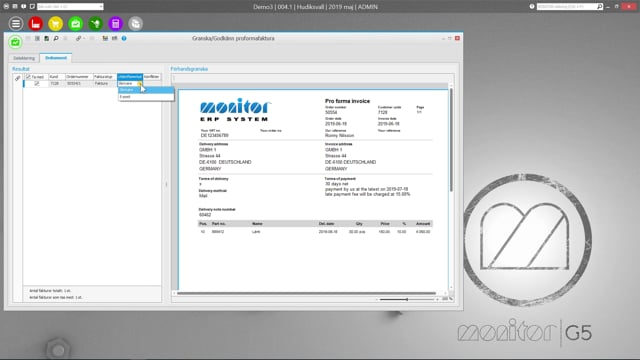Click the paperclip icon beside results grid
The height and width of the screenshot is (360, 640).
17,78
